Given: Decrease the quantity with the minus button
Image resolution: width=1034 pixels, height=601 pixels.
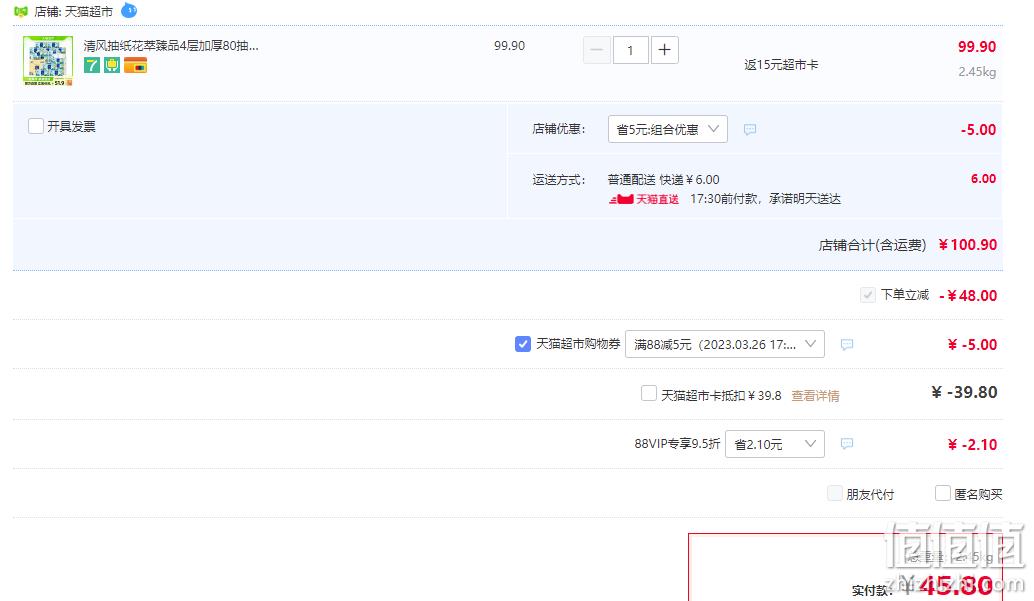Looking at the screenshot, I should pos(597,50).
